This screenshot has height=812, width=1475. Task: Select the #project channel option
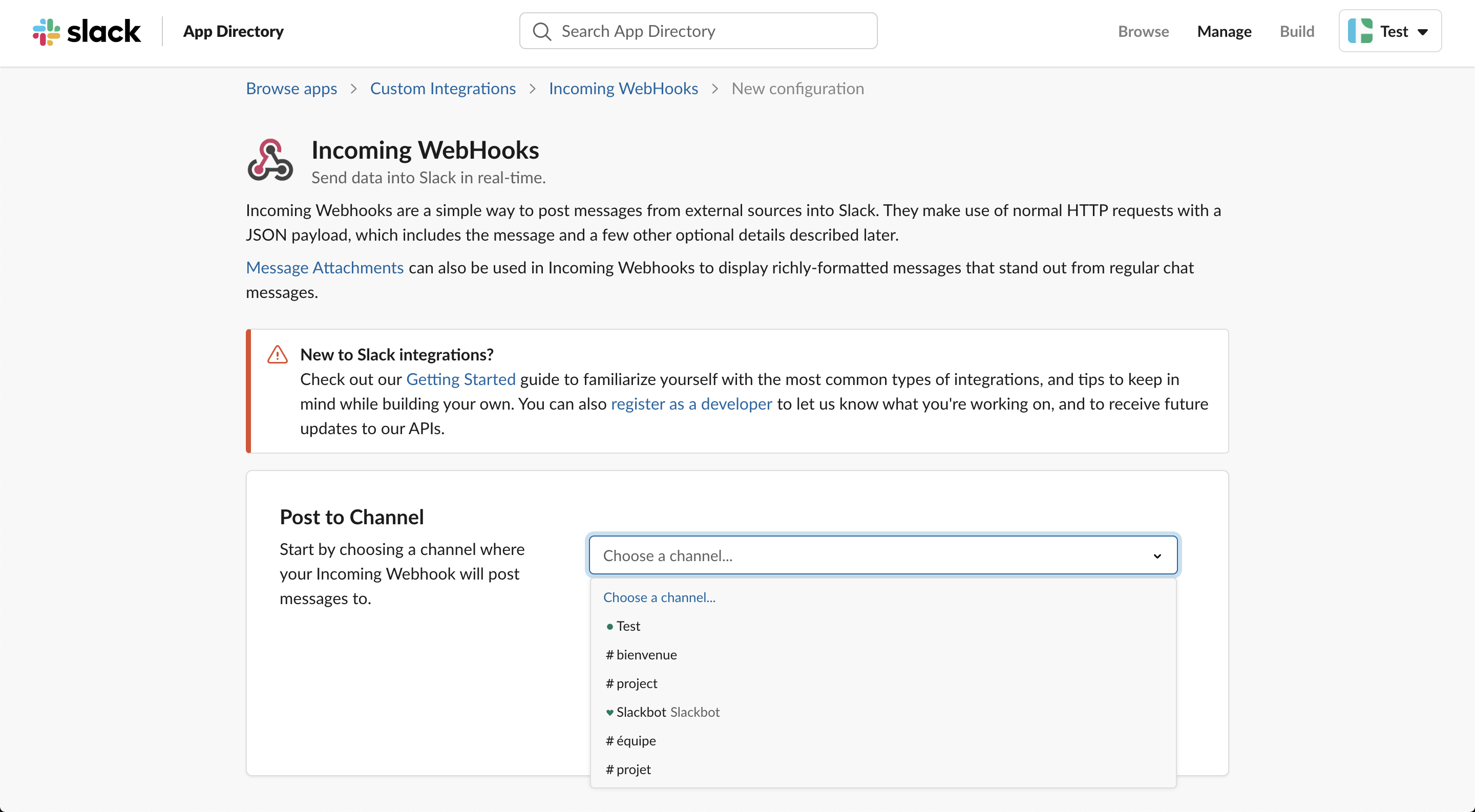[883, 683]
